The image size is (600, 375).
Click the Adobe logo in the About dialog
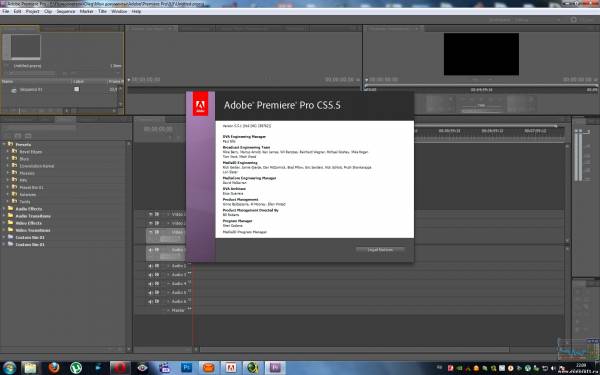tap(201, 104)
